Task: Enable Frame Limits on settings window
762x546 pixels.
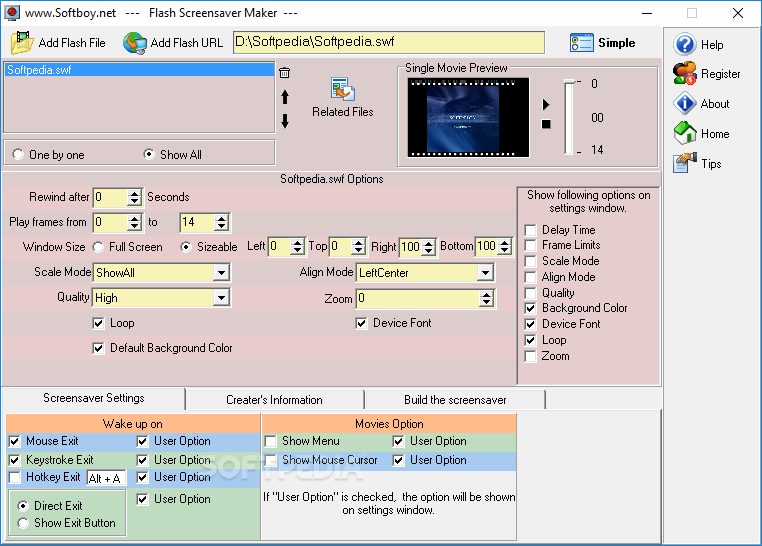Action: tap(531, 245)
